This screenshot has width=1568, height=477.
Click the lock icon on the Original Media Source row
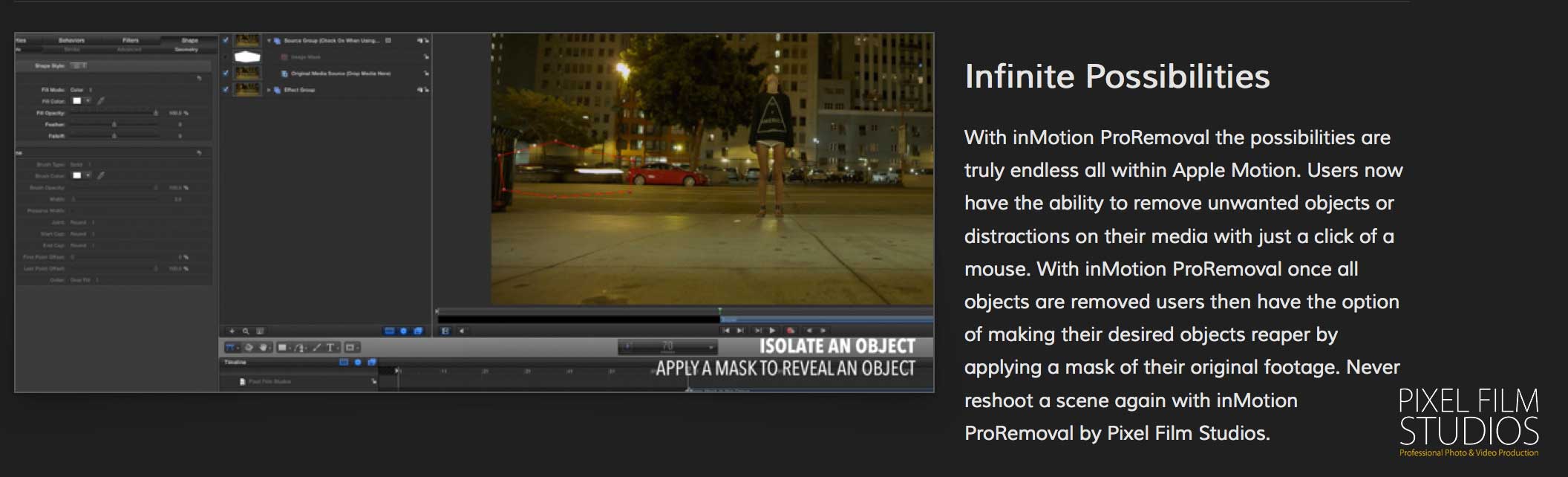(x=426, y=74)
